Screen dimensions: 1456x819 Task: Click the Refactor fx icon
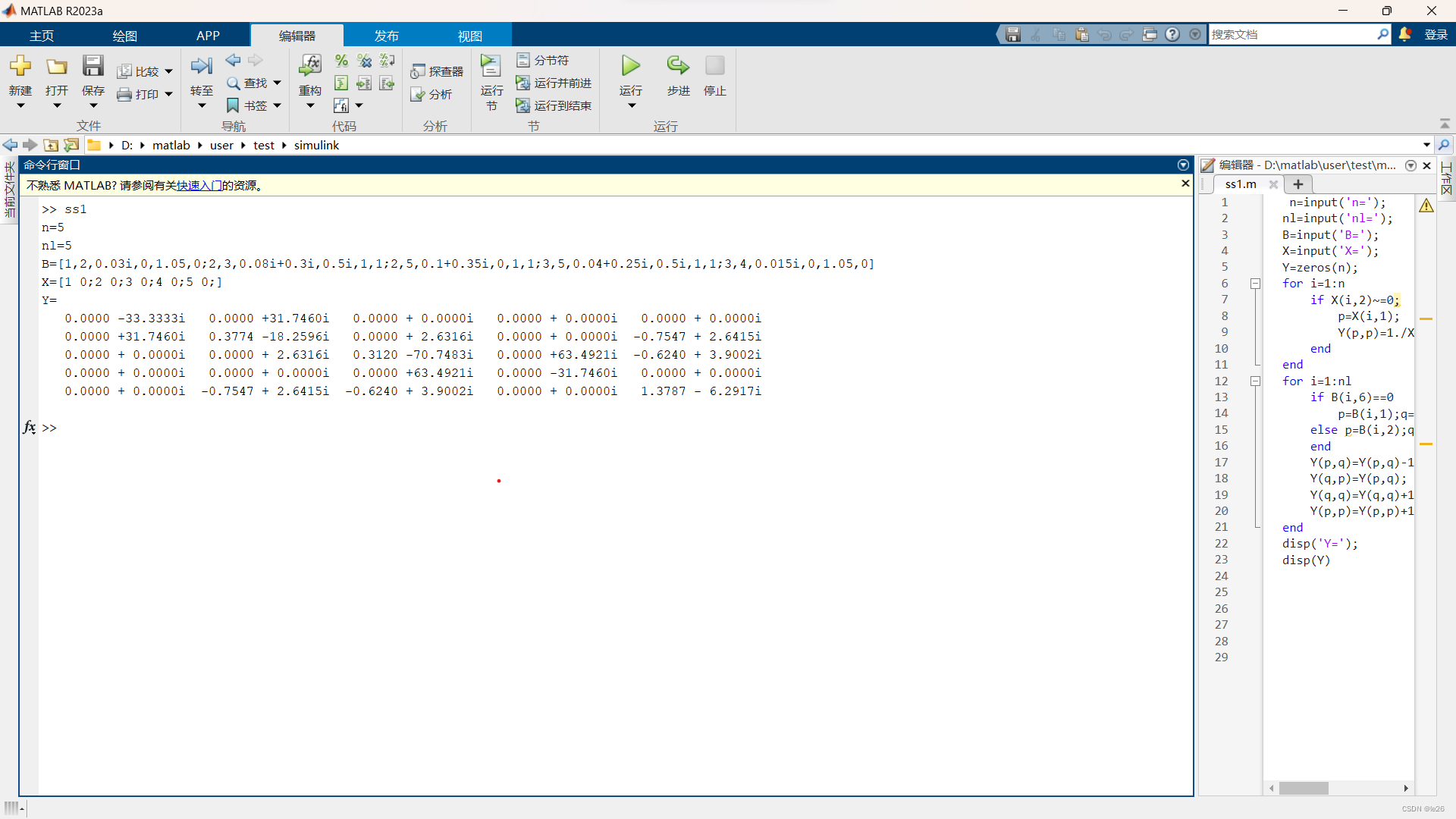coord(310,66)
